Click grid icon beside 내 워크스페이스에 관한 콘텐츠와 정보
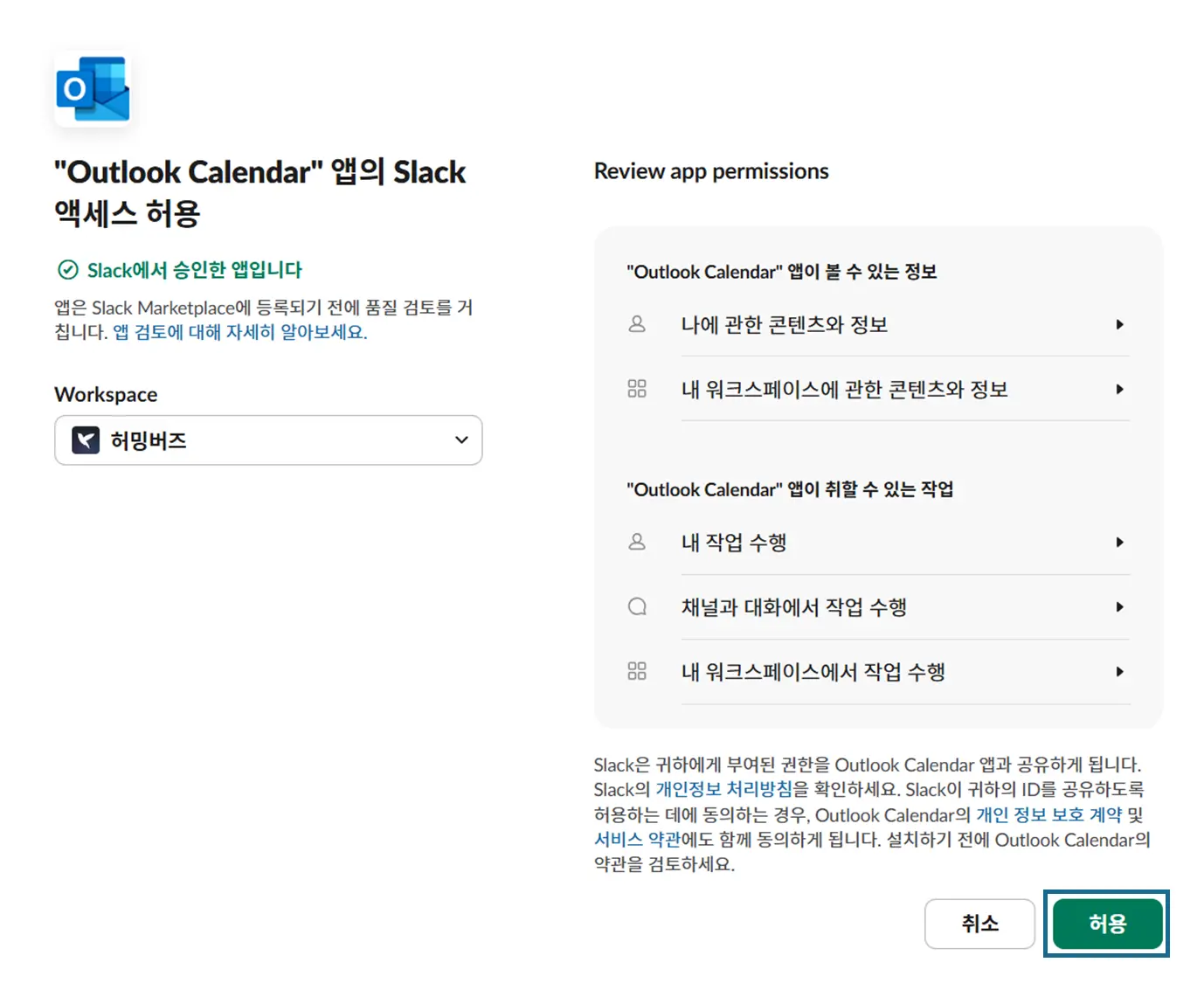This screenshot has height=983, width=1204. click(637, 389)
